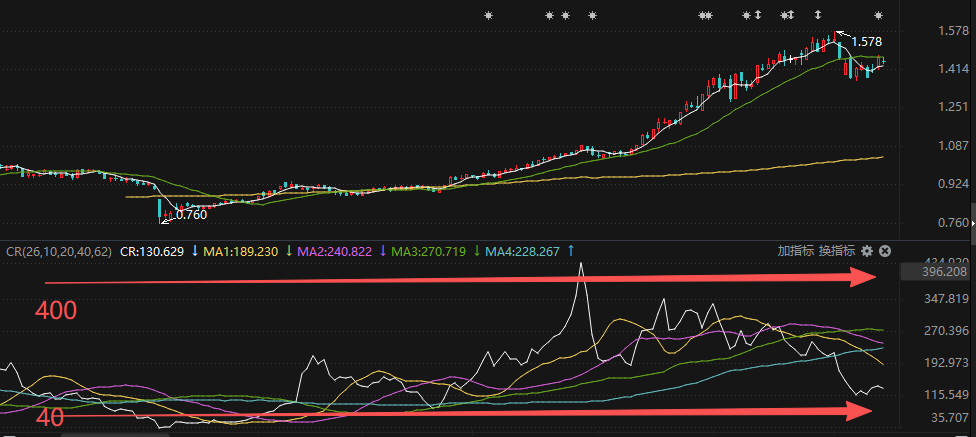Click the 0.760 low price label
The width and height of the screenshot is (976, 437).
click(191, 214)
